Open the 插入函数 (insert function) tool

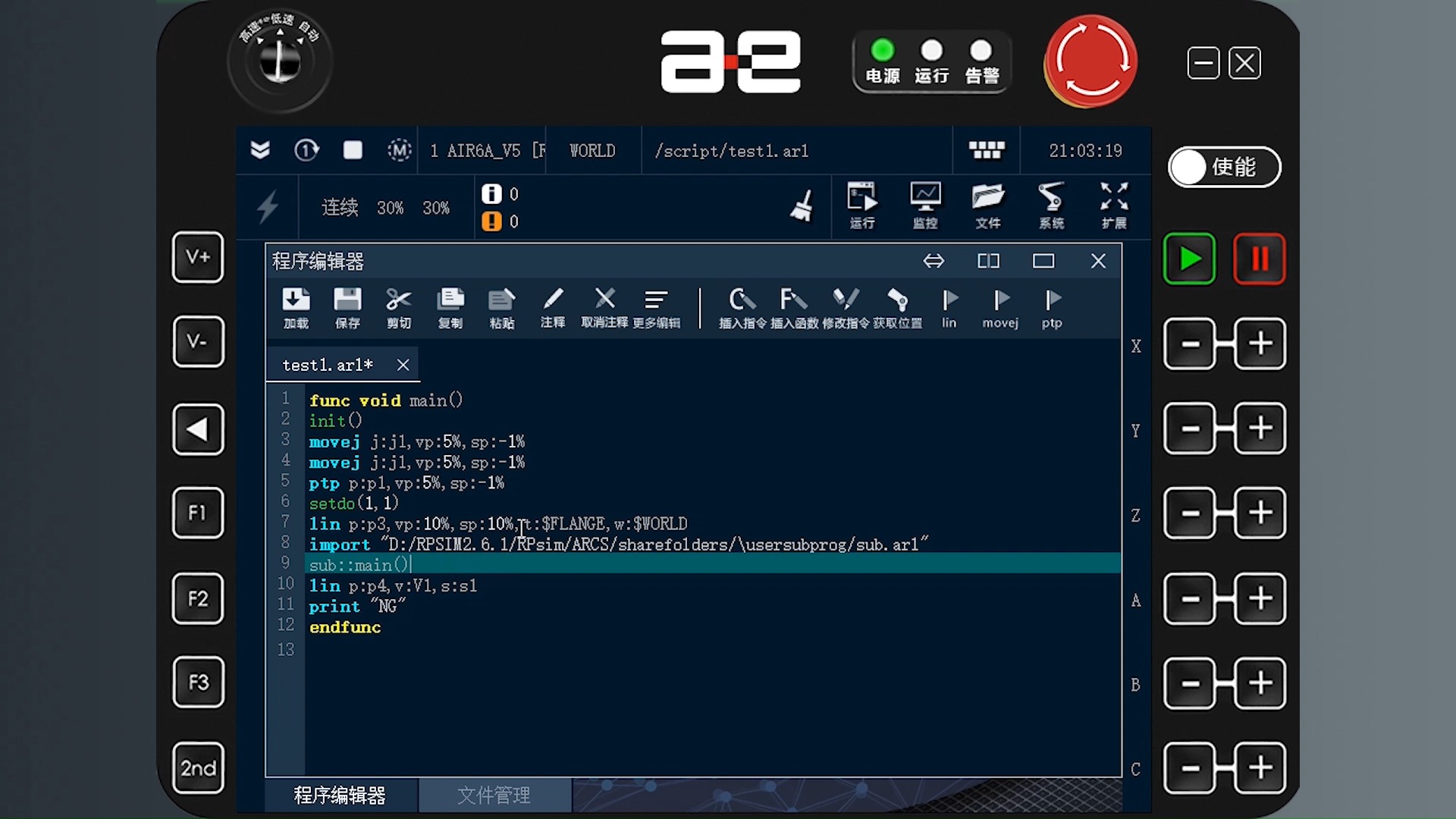[793, 307]
